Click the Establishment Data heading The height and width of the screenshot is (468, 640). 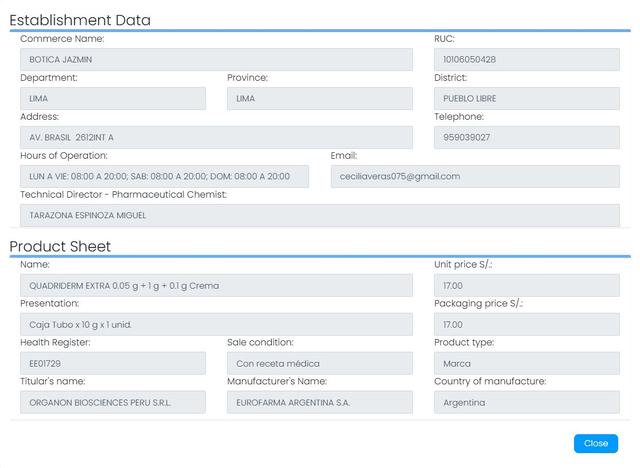(x=80, y=20)
